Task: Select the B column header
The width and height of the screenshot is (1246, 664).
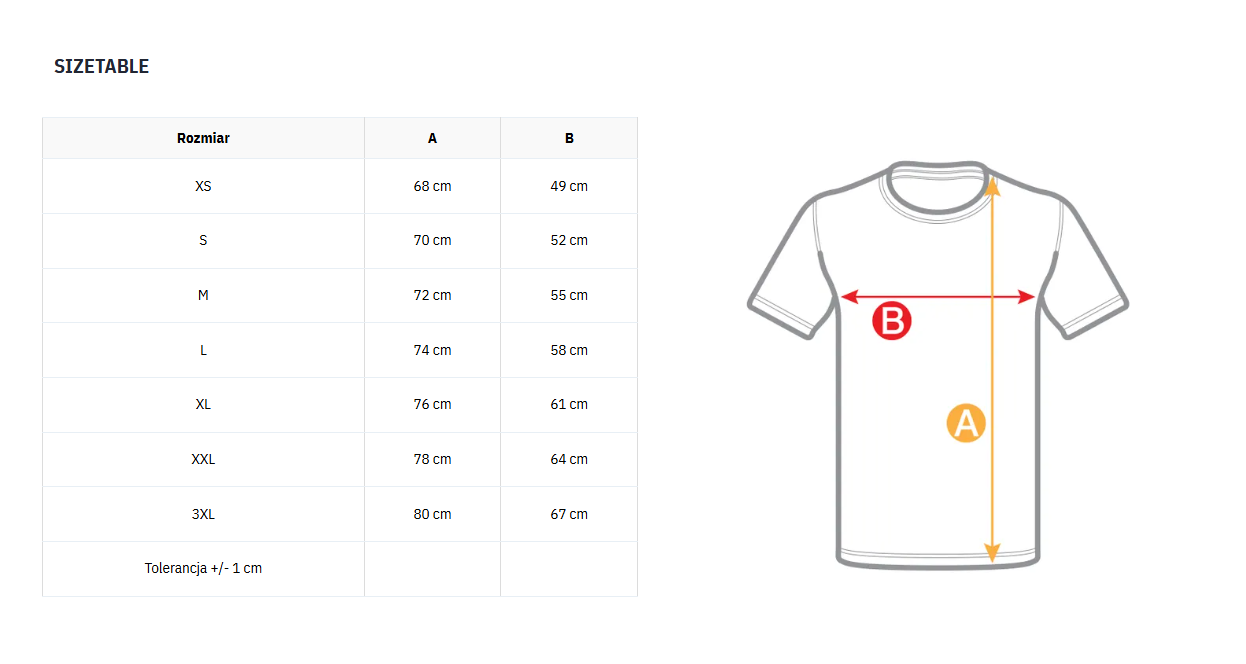Action: point(569,138)
